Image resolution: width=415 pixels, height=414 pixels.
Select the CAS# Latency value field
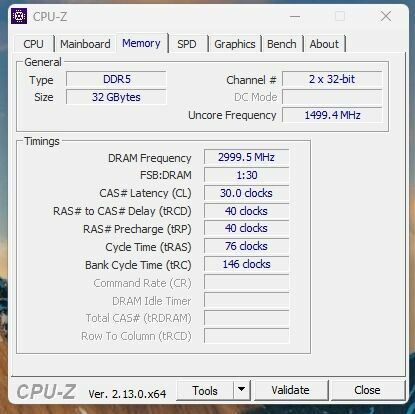(246, 193)
